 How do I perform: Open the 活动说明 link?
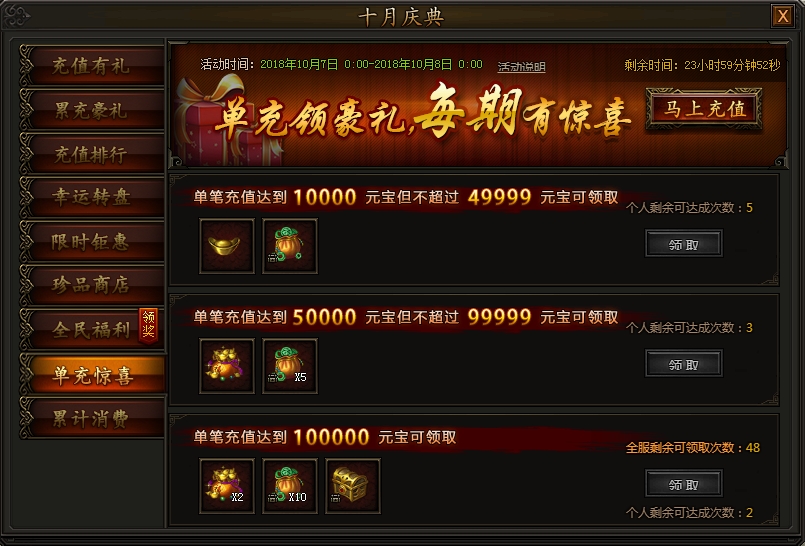(x=521, y=66)
